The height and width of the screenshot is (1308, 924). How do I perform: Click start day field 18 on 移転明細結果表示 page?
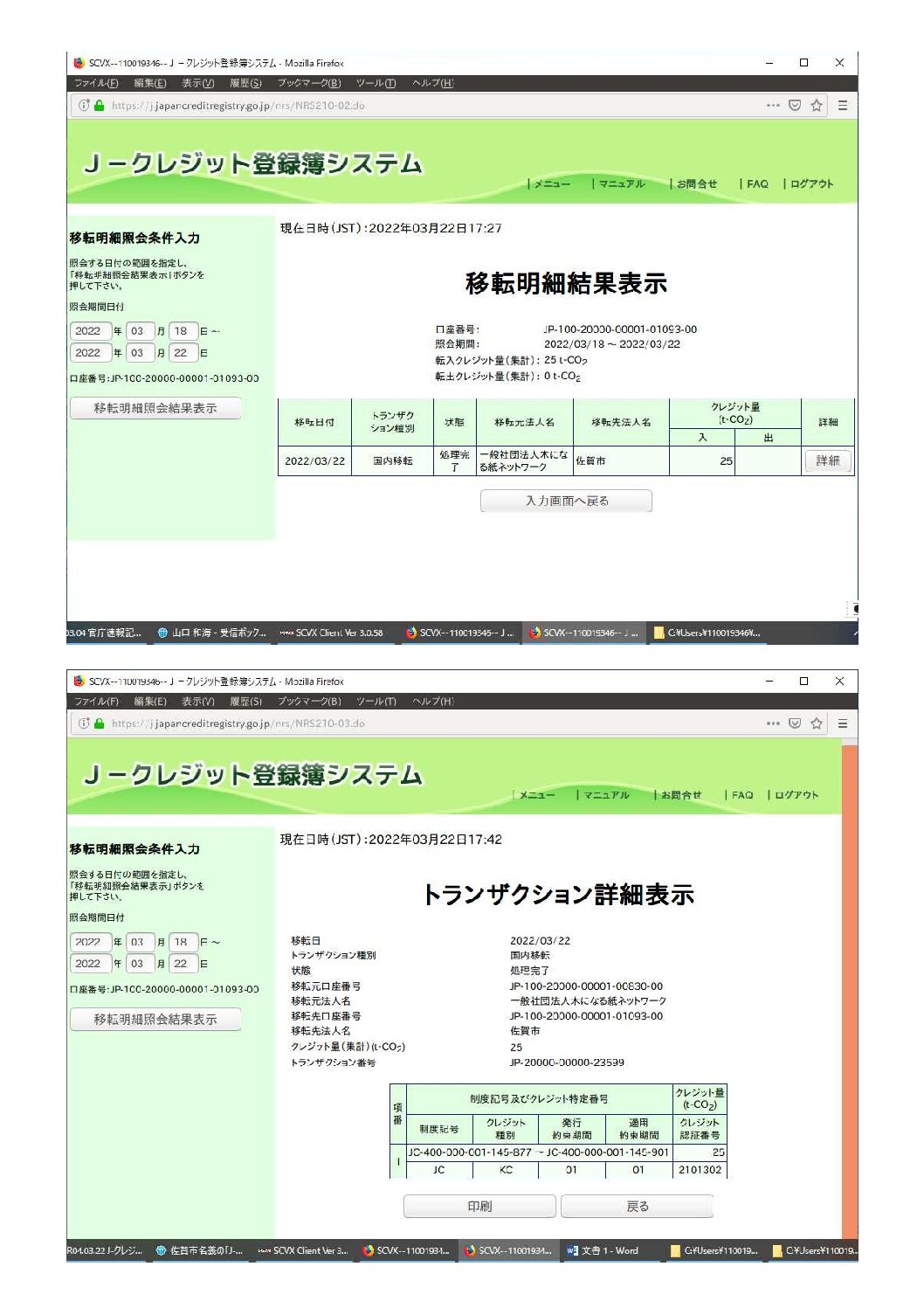pyautogui.click(x=182, y=331)
